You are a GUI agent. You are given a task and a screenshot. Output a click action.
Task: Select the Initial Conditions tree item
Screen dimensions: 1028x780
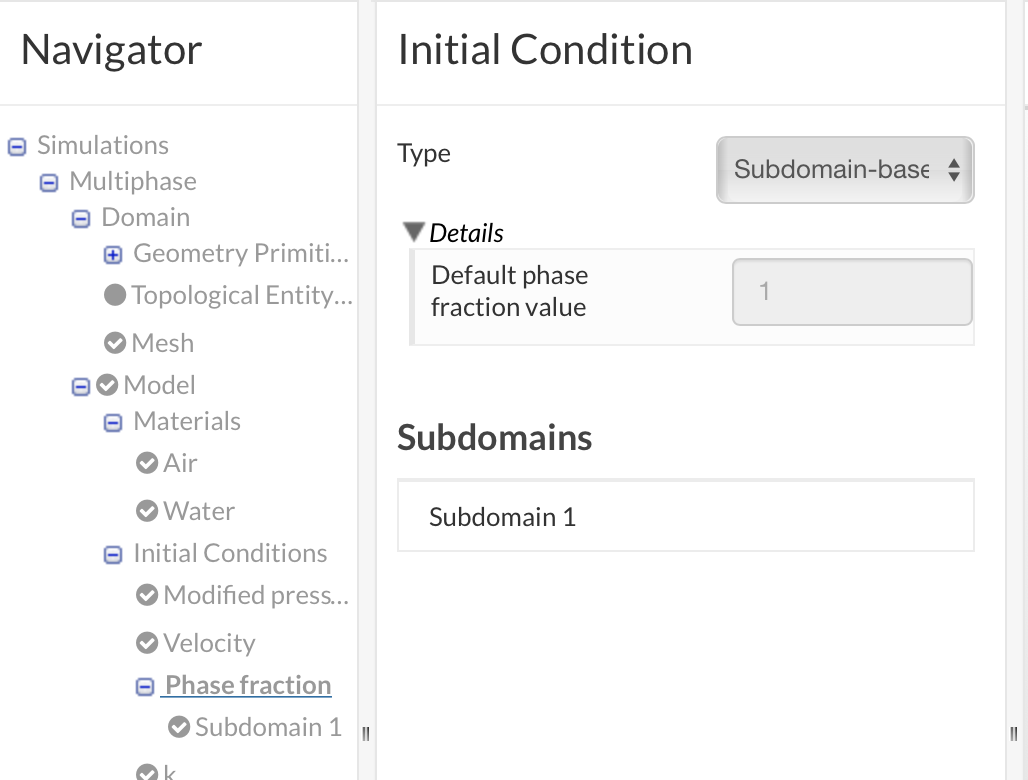(x=230, y=554)
